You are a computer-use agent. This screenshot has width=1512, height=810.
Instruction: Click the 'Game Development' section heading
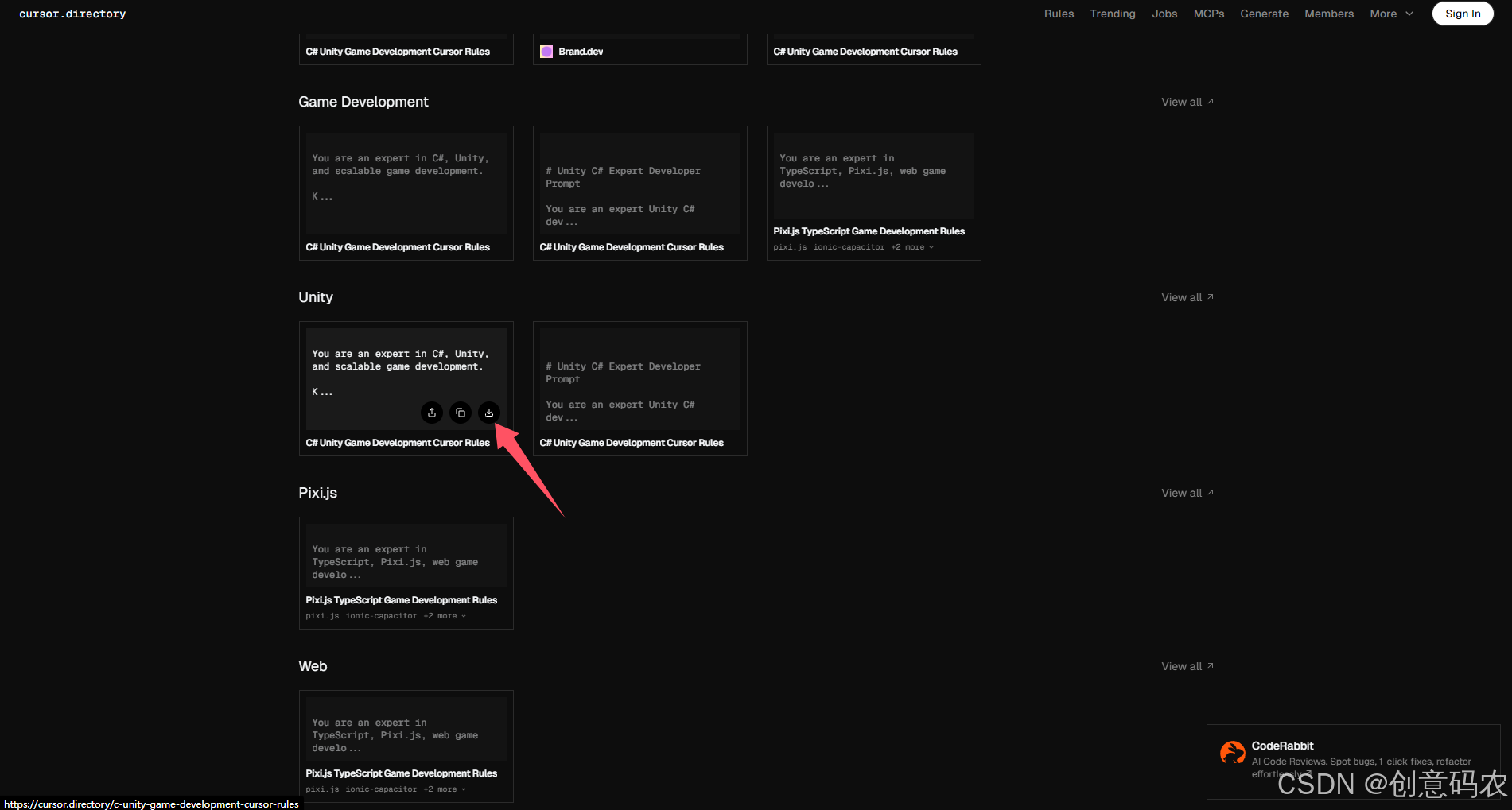tap(363, 102)
